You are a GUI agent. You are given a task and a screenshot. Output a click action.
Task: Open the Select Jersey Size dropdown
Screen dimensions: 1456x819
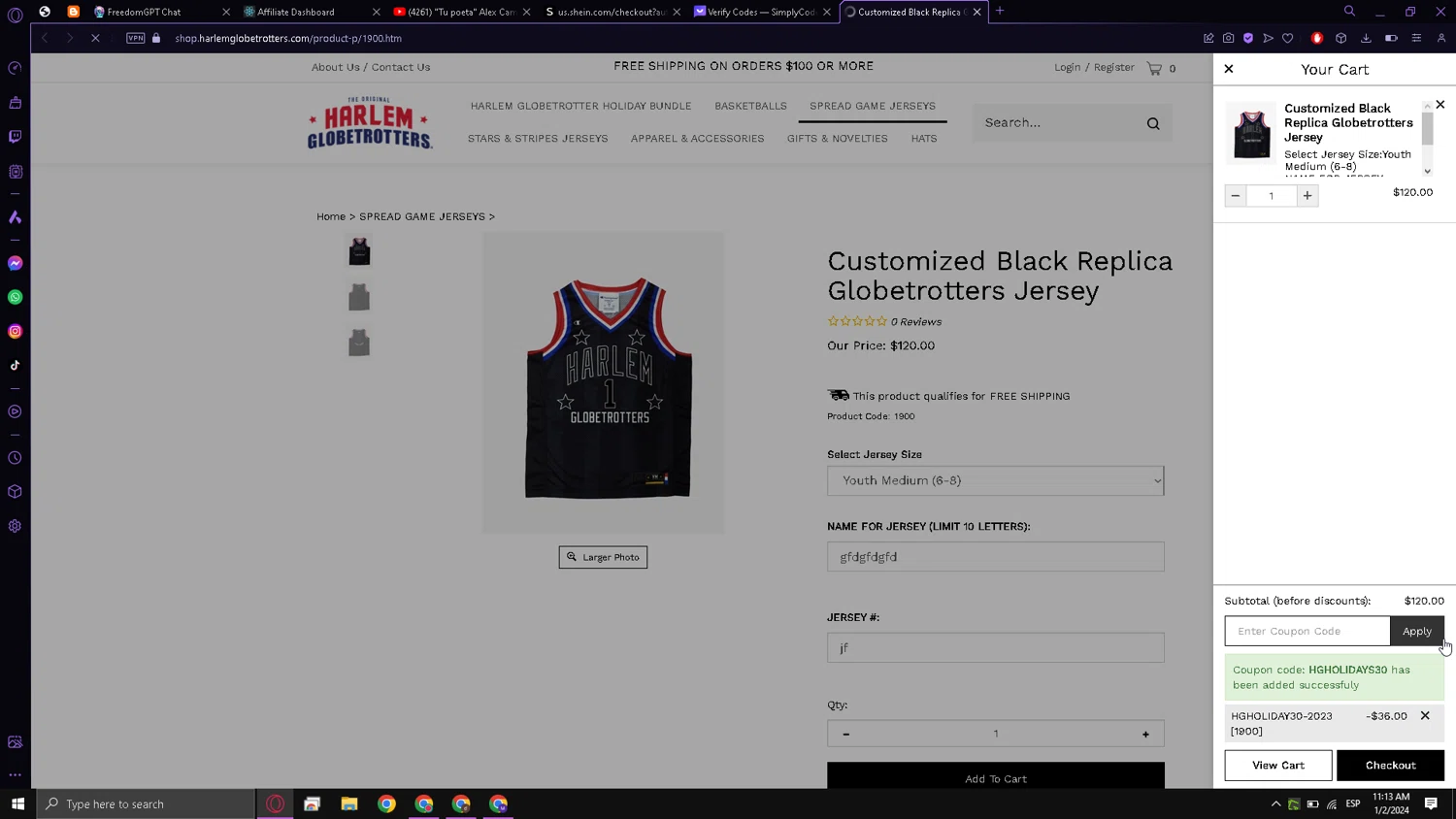coord(995,480)
